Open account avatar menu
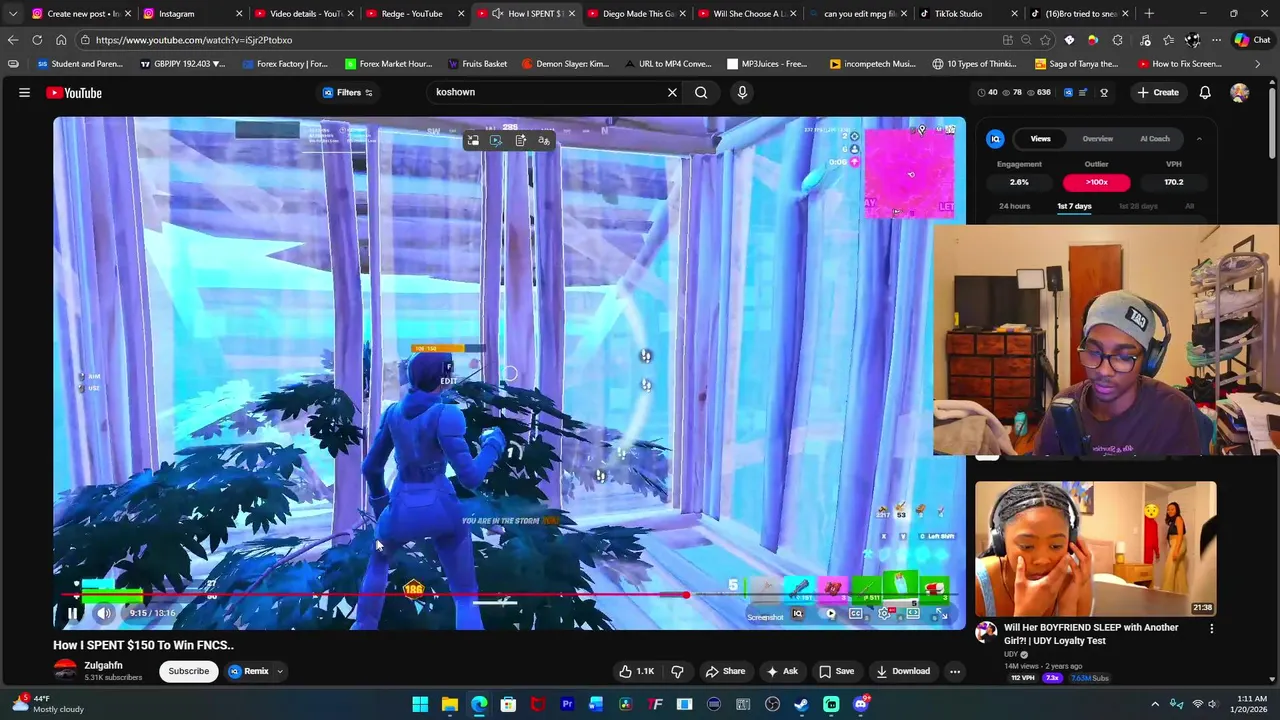 (x=1240, y=92)
